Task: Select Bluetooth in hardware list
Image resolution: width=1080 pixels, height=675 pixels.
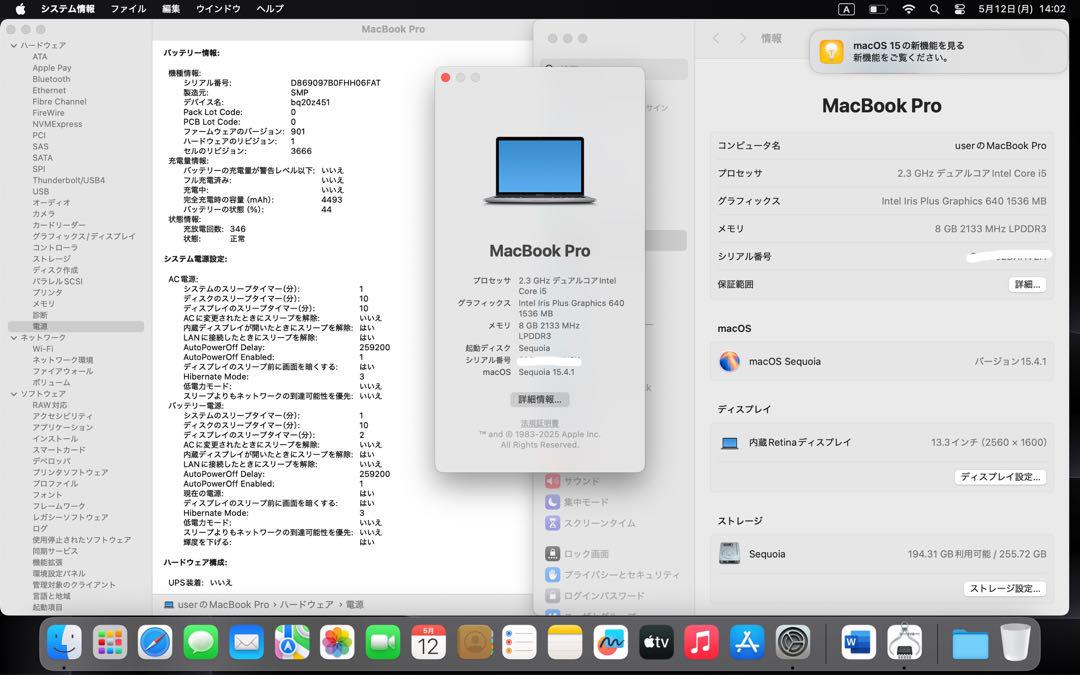Action: [51, 79]
